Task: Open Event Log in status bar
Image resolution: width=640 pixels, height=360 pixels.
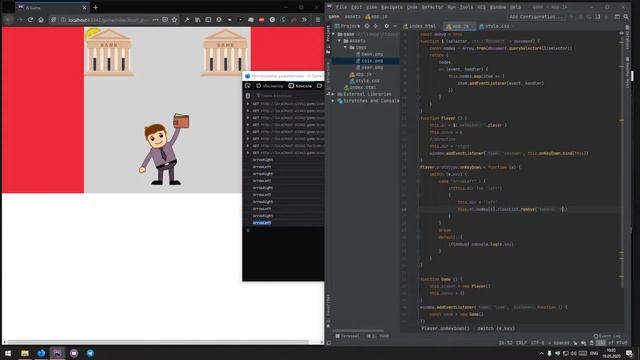Action: coord(608,336)
